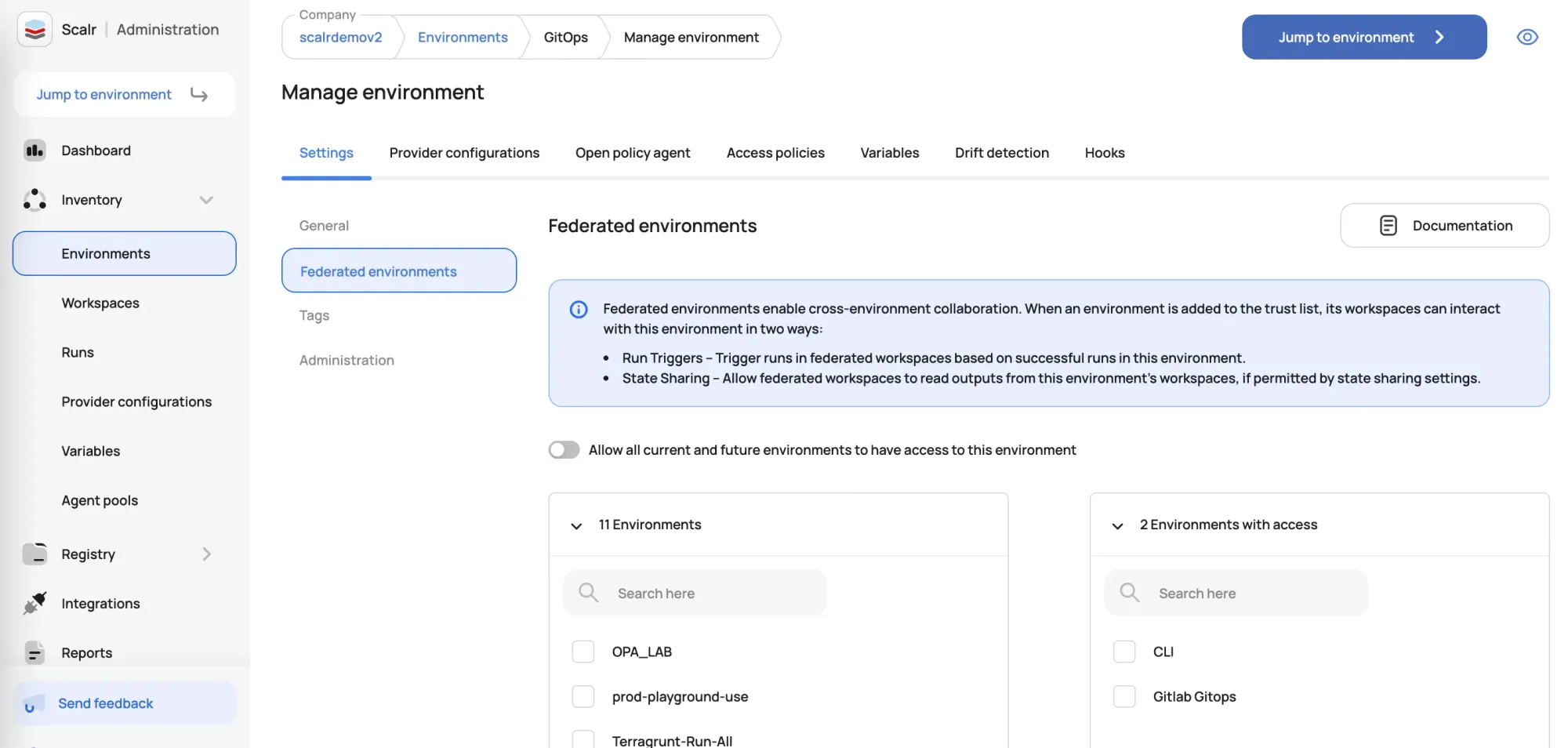Select Federated environments settings section
Screen dimensions: 1568x748
(399, 271)
